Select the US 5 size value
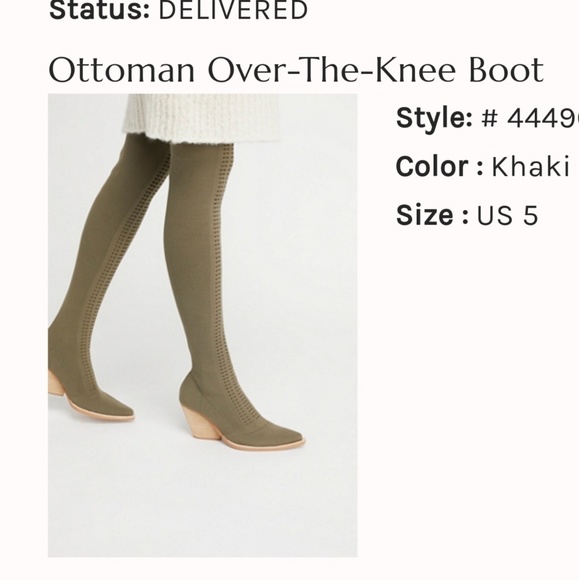The height and width of the screenshot is (580, 579). tap(507, 215)
